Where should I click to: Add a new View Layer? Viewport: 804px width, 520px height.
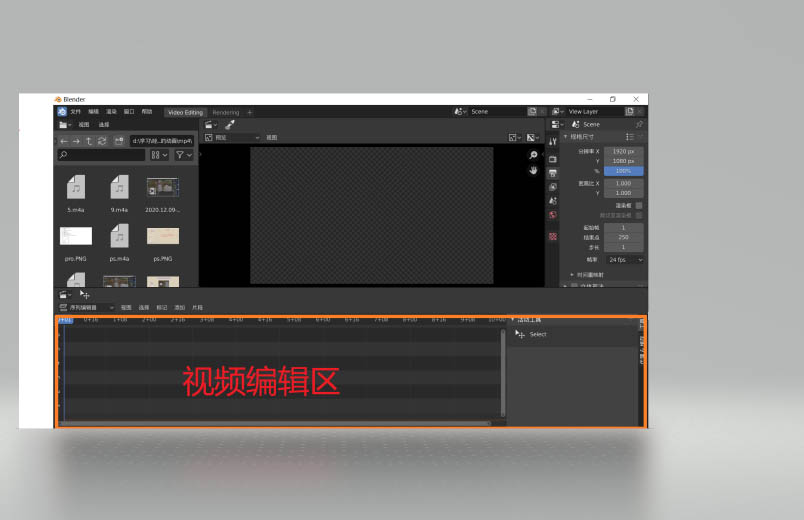pyautogui.click(x=630, y=111)
